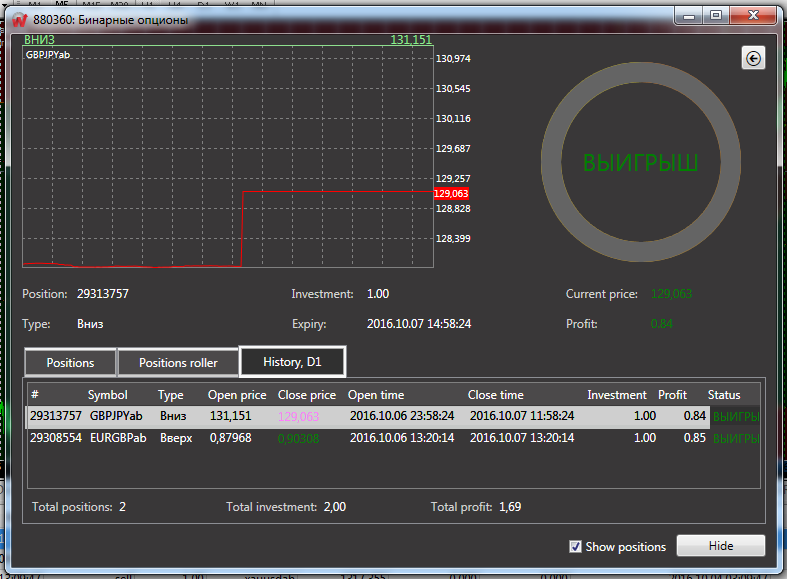The image size is (787, 579).
Task: Sort by Close time column header
Action: tap(496, 395)
